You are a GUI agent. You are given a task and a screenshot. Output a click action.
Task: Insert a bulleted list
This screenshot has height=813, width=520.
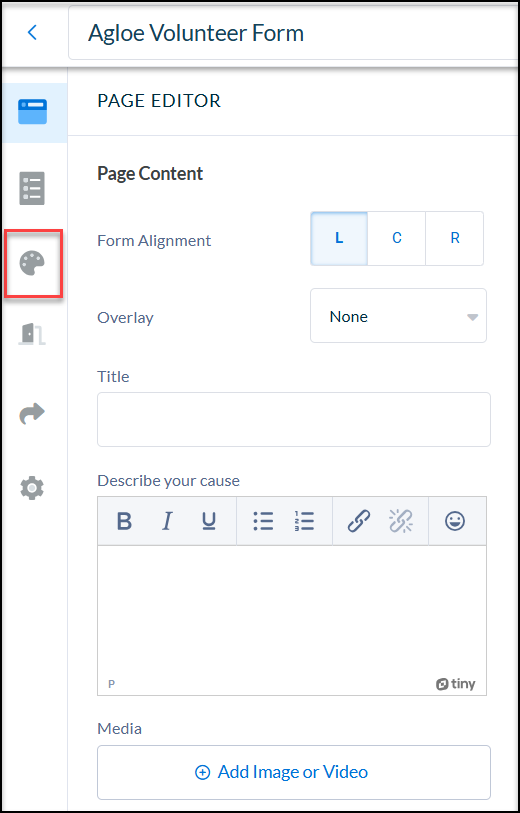click(263, 521)
